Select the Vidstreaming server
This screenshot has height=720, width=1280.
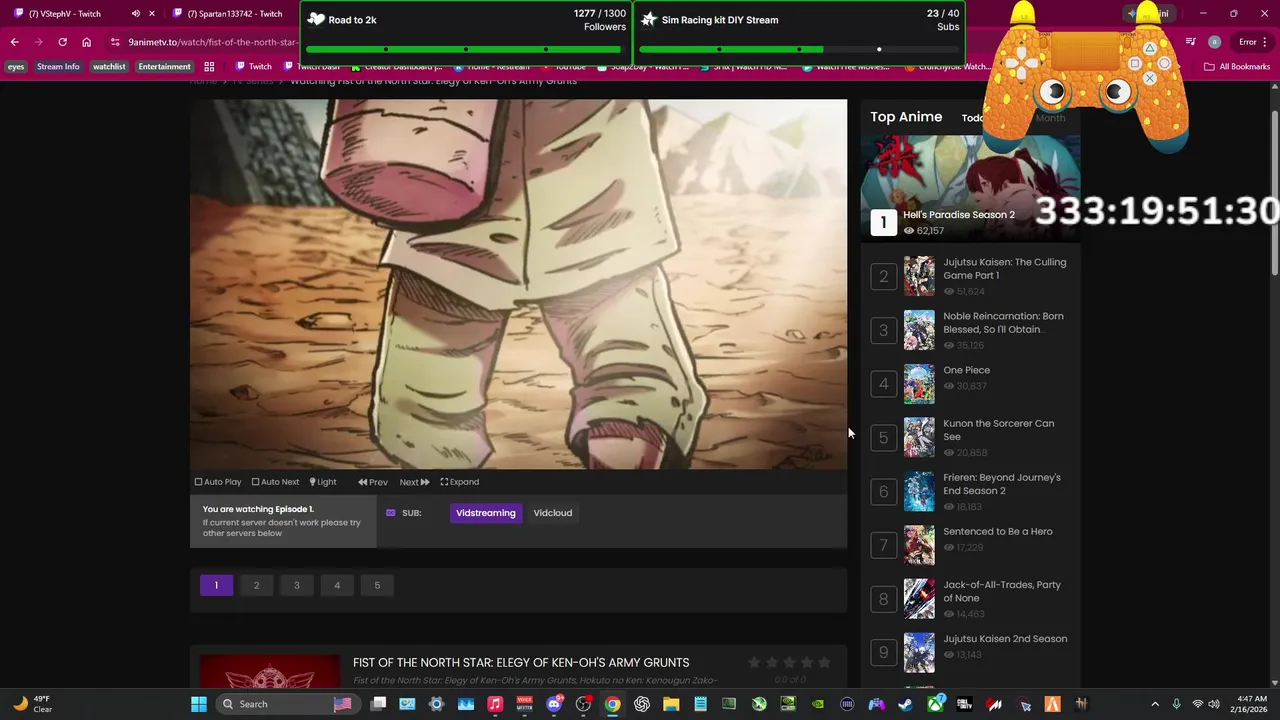coord(486,513)
